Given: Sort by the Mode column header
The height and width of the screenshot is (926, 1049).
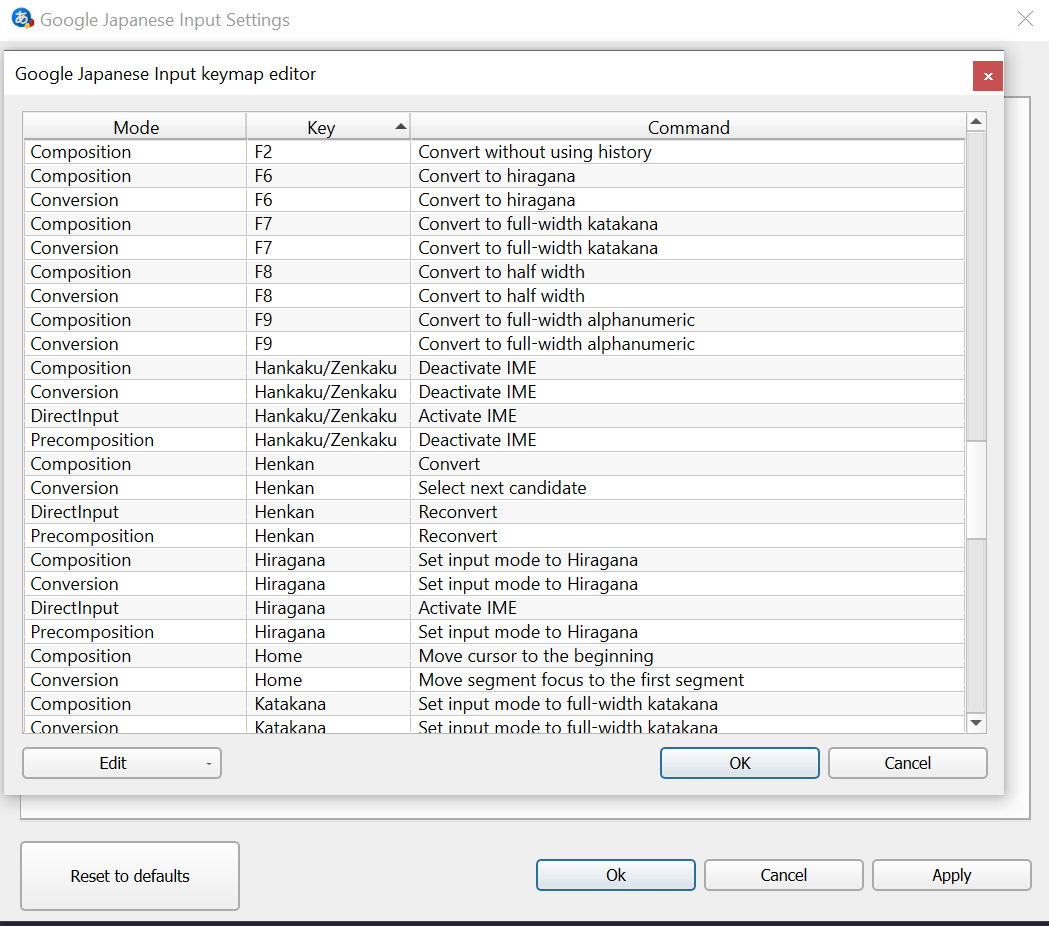Looking at the screenshot, I should [135, 127].
